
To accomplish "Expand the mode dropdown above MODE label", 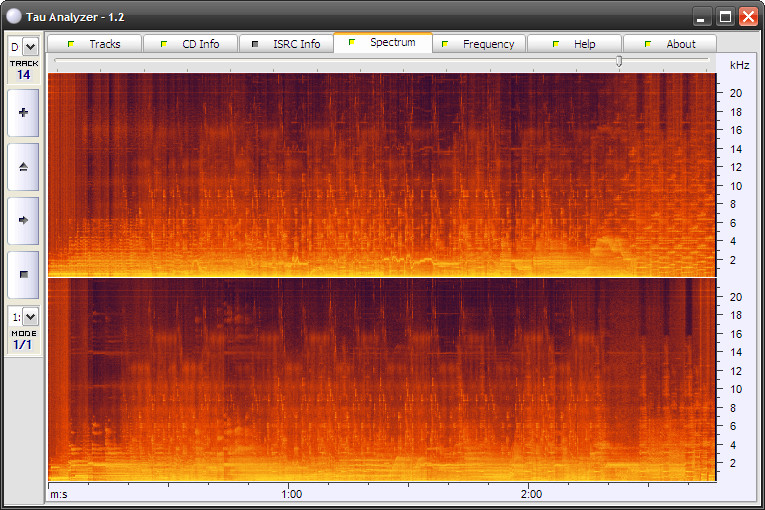I will (x=30, y=316).
